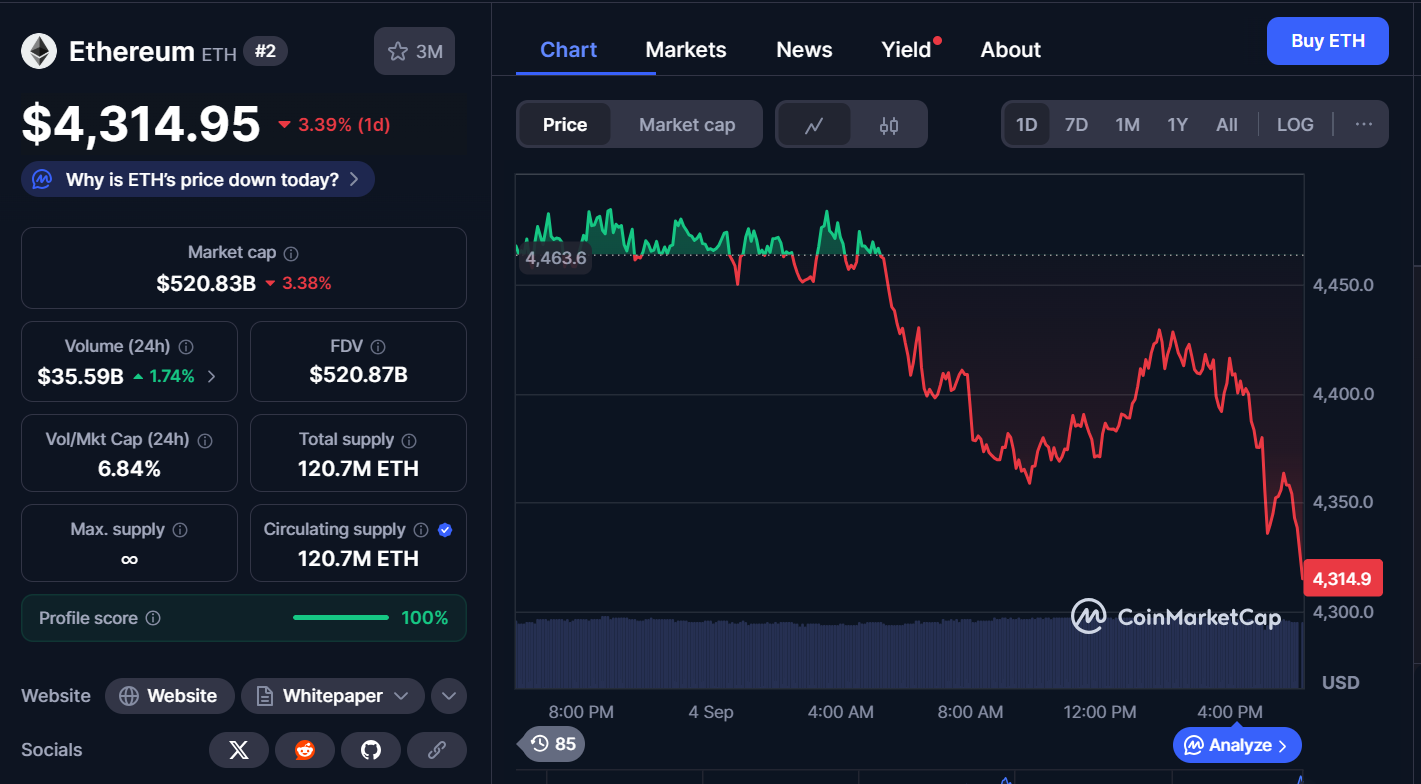Switch to candlestick chart view

click(889, 125)
